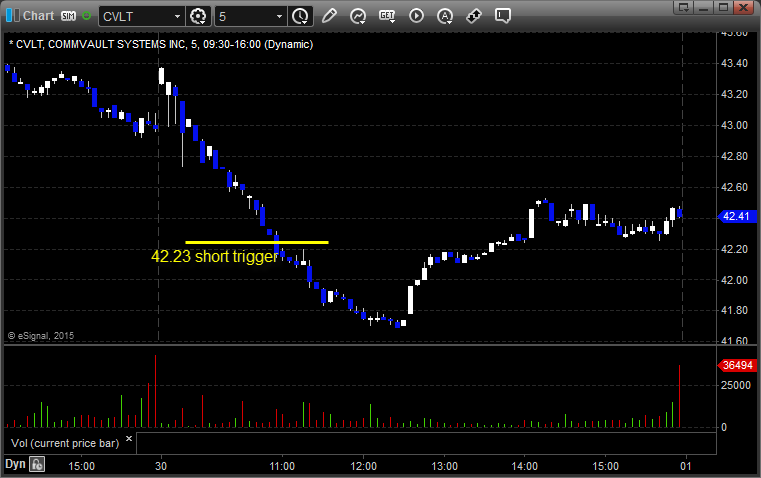Open the studies chart-line icon menu

[x=358, y=16]
